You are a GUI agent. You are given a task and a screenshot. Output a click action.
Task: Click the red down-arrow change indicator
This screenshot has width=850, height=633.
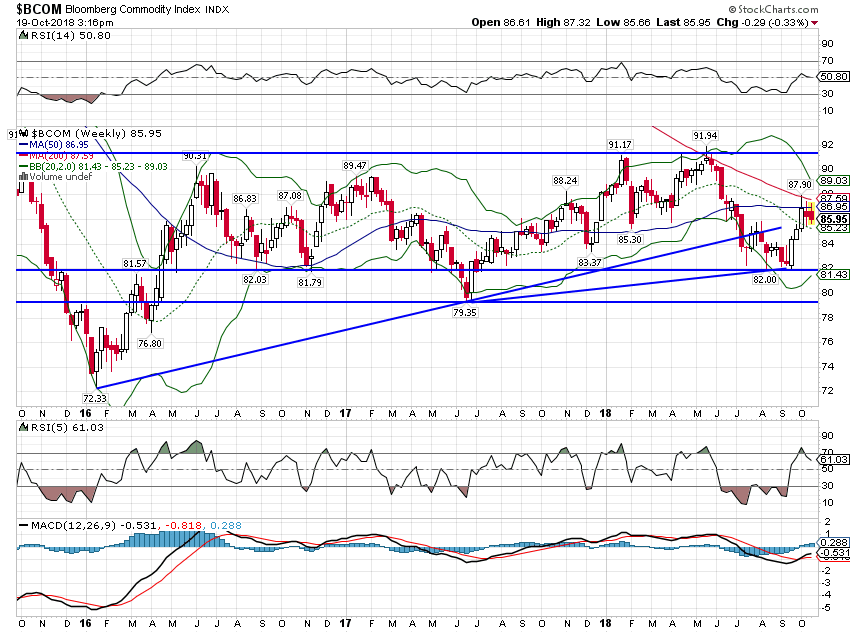pyautogui.click(x=815, y=23)
